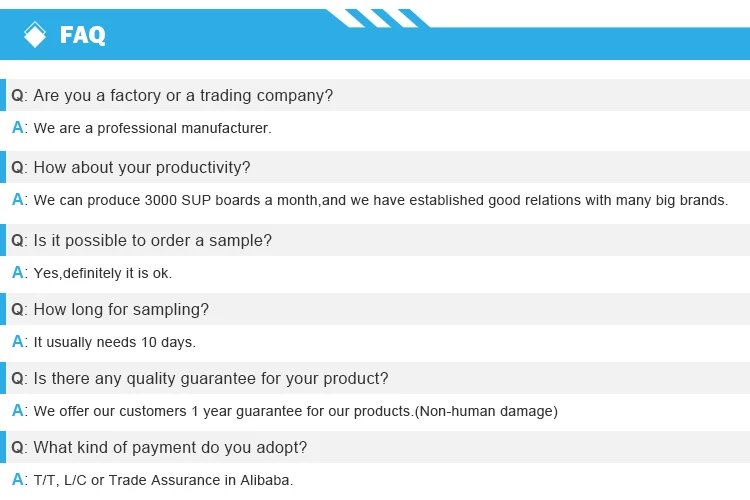The height and width of the screenshot is (500, 750).
Task: Select the 'What kind of payment' question
Action: point(375,447)
